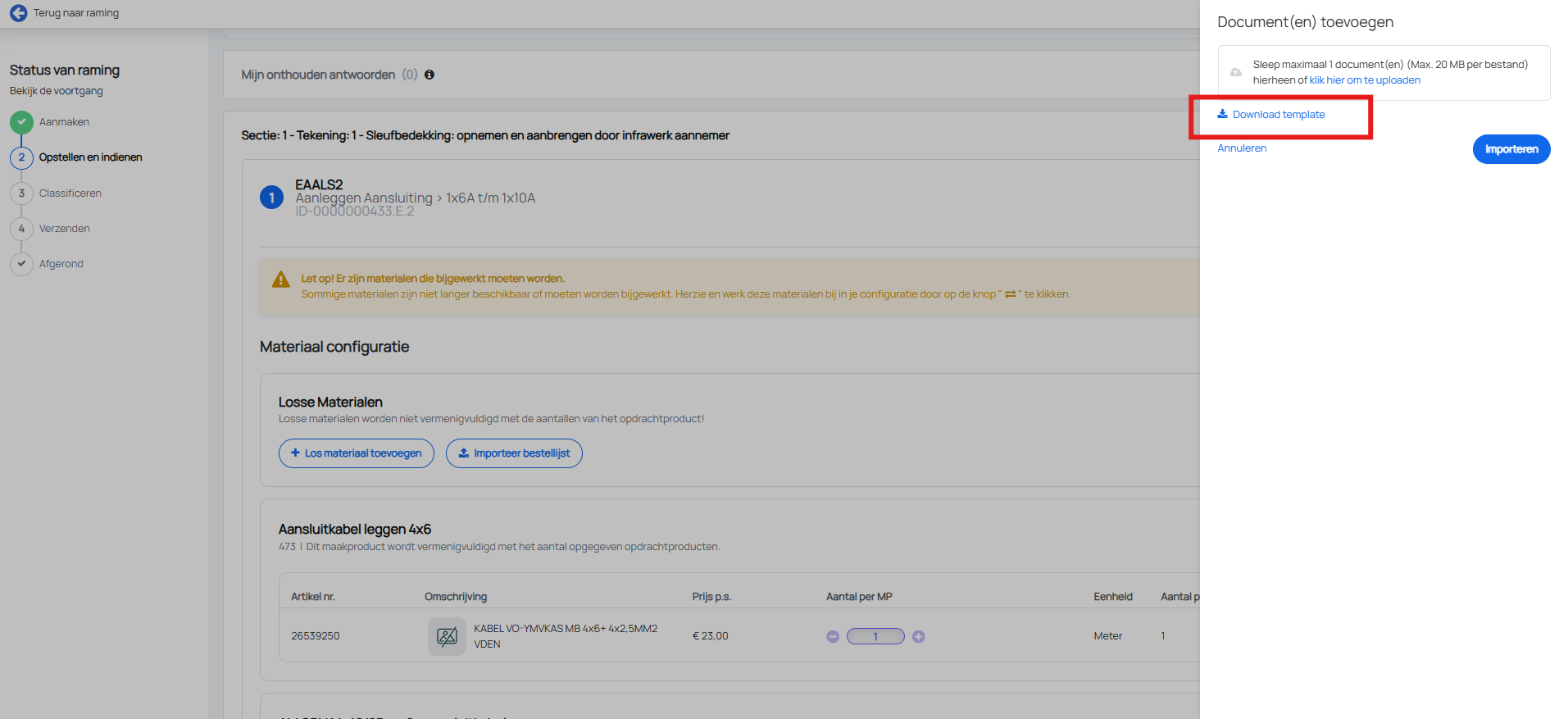Click Download template link
This screenshot has height=719, width=1568.
coord(1271,115)
